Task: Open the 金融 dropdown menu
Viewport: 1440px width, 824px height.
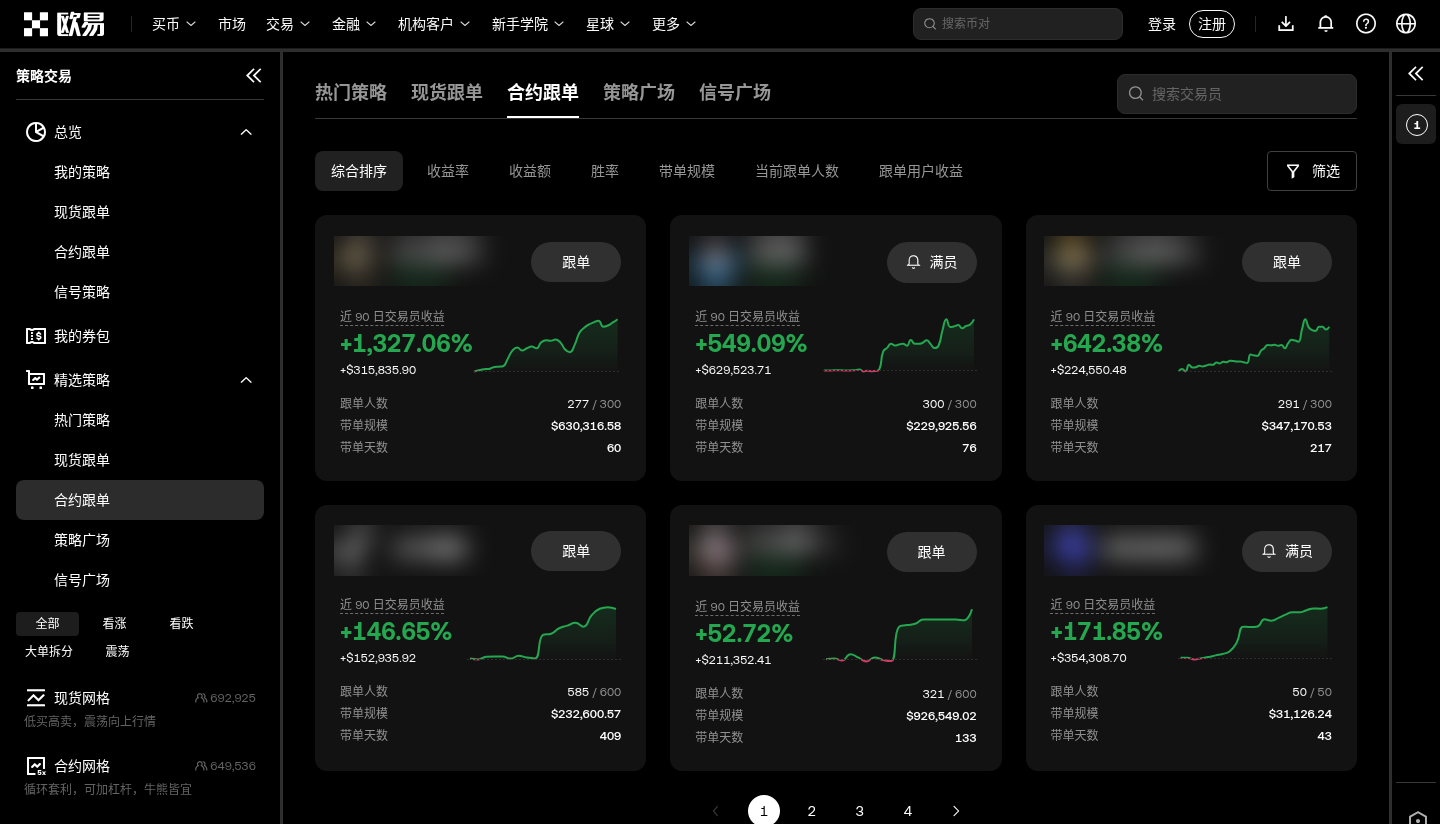Action: click(354, 24)
